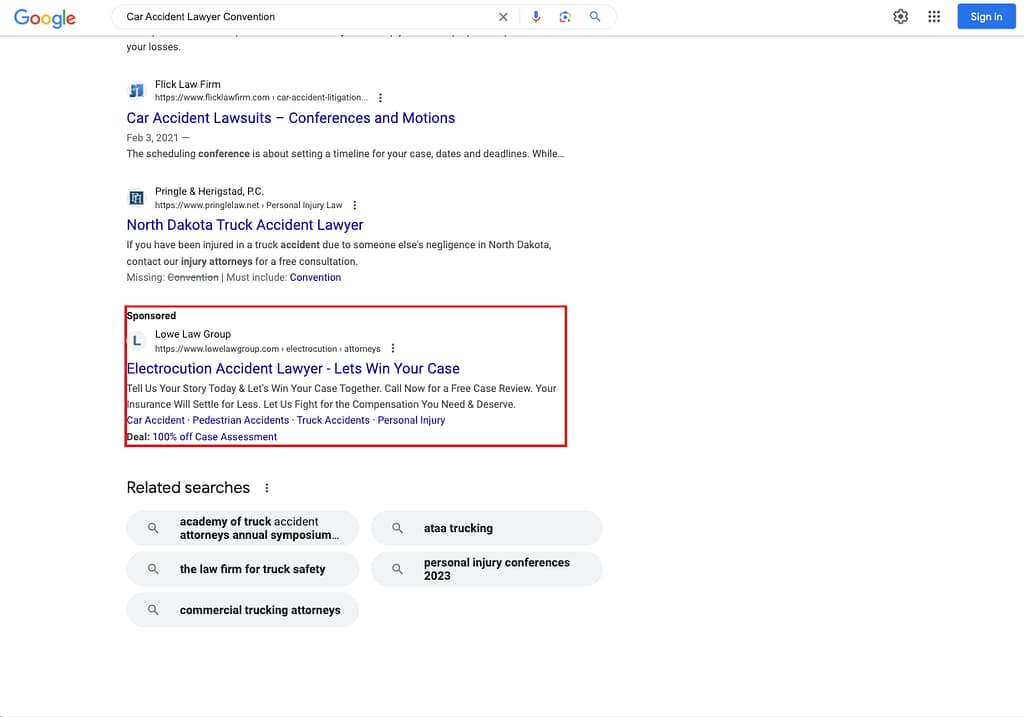This screenshot has width=1024, height=717.
Task: Click the flicklawfirm.com URL breadcrumb
Action: pos(261,97)
